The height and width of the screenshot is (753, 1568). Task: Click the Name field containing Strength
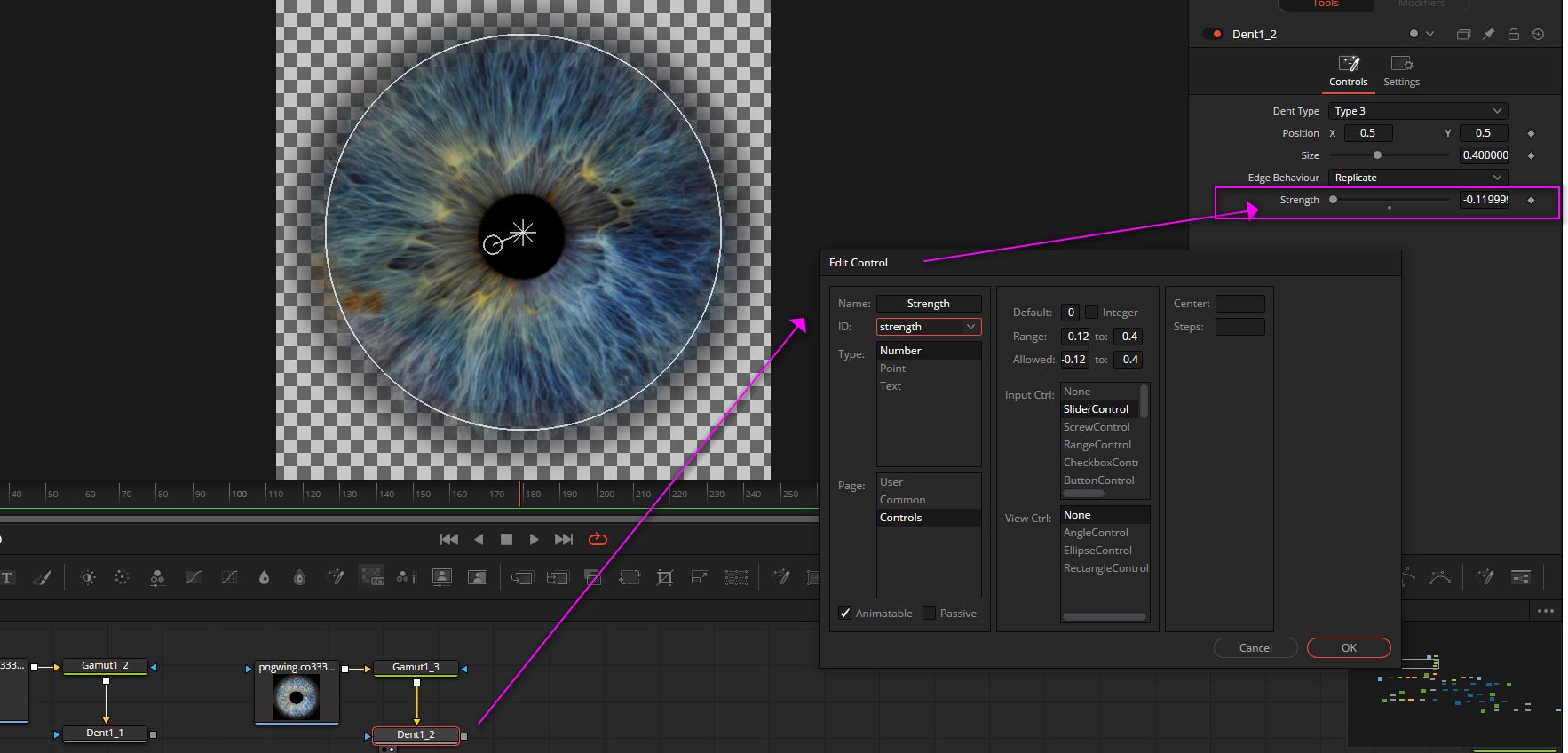(929, 304)
